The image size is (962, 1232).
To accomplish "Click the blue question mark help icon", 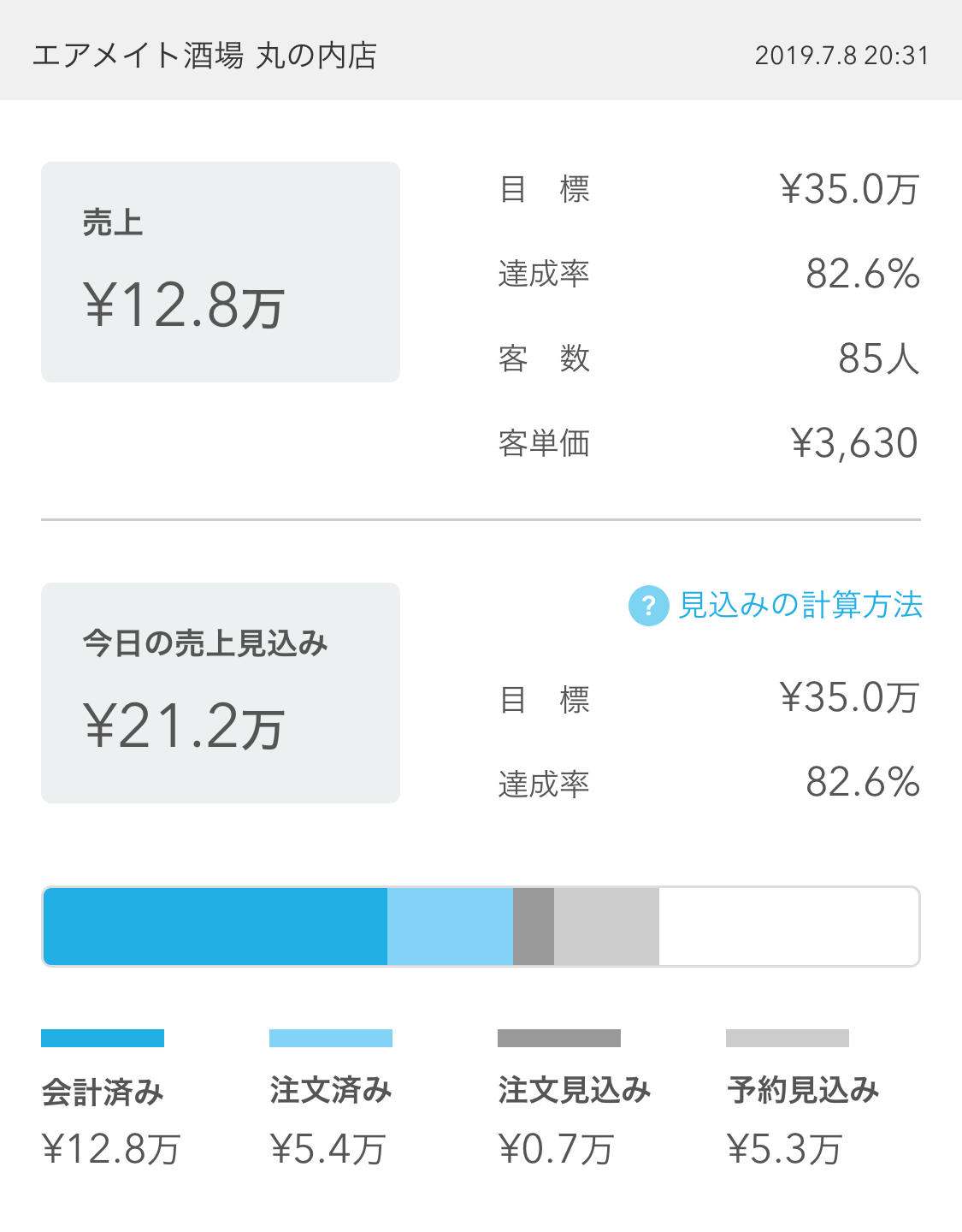I will tap(648, 606).
